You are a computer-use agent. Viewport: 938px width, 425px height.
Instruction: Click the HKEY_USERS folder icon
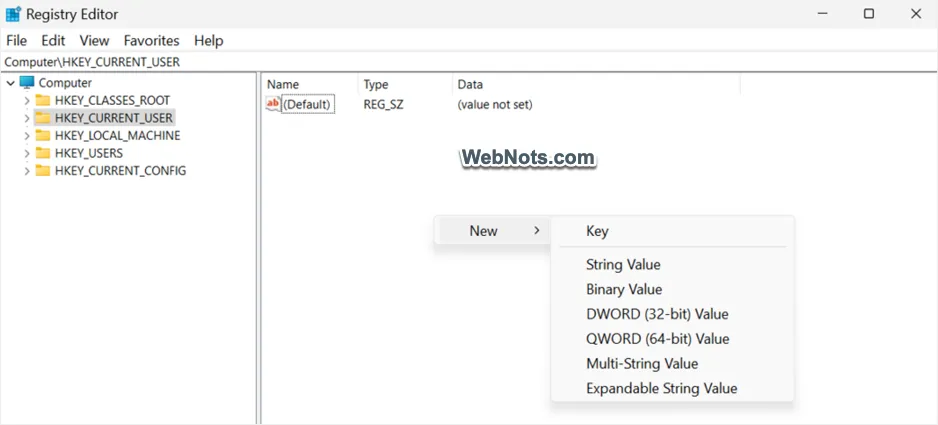tap(42, 153)
